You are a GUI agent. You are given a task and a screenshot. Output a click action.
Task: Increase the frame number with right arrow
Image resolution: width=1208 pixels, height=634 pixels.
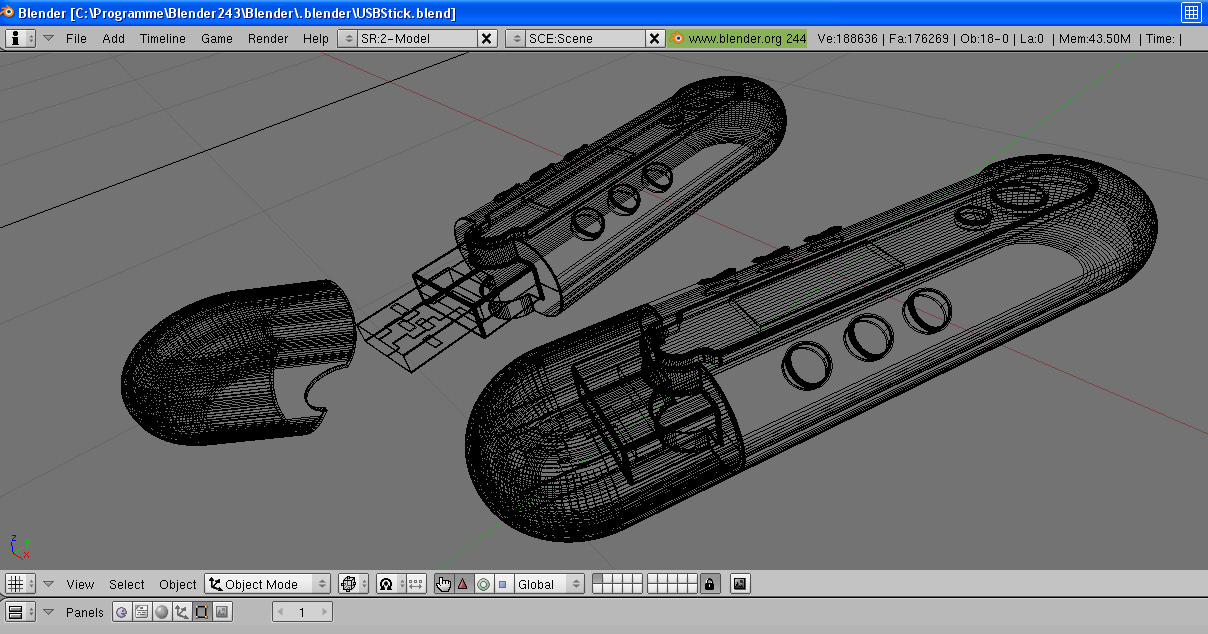[x=325, y=612]
